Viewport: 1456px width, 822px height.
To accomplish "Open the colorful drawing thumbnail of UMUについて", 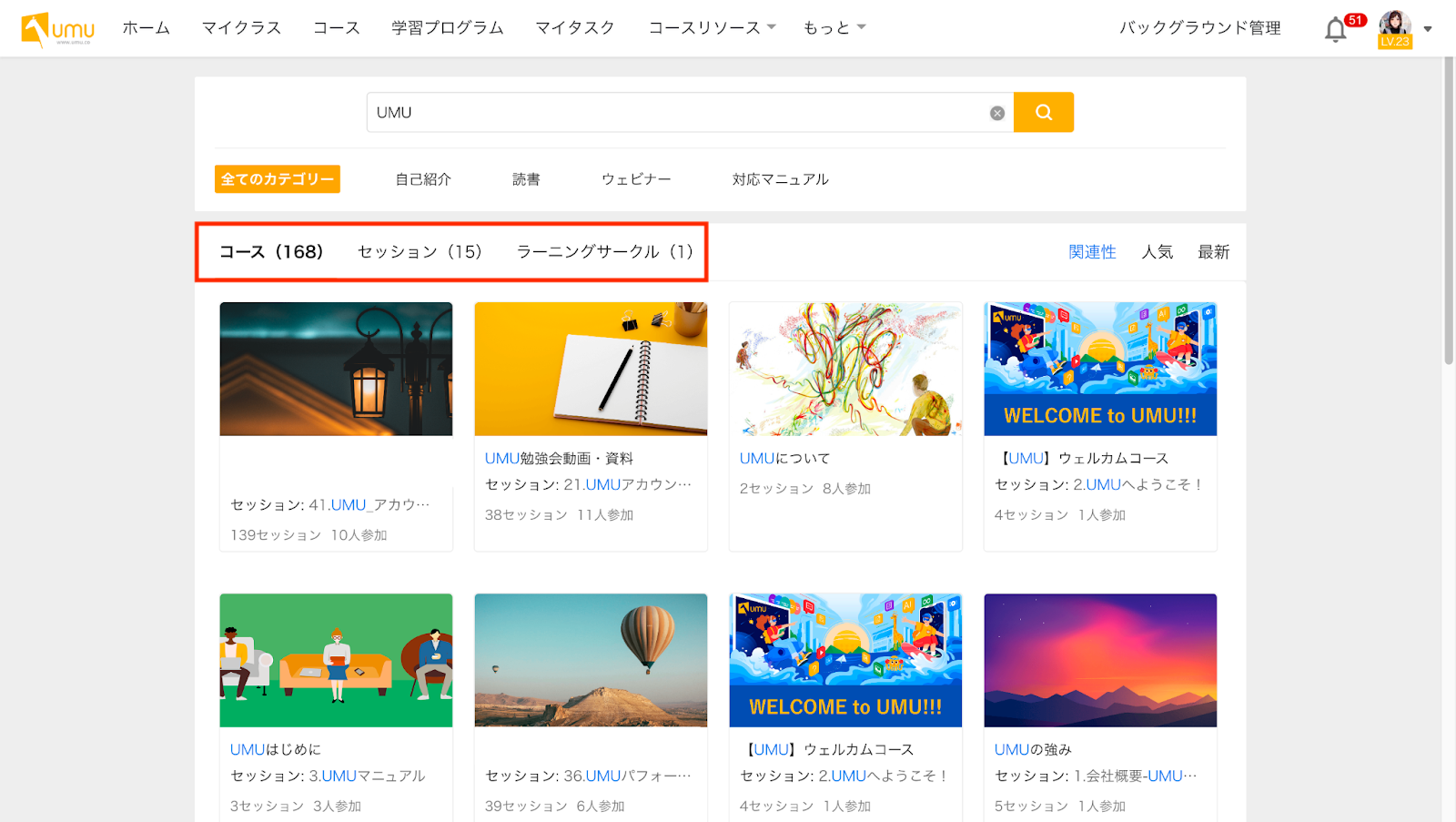I will click(845, 369).
